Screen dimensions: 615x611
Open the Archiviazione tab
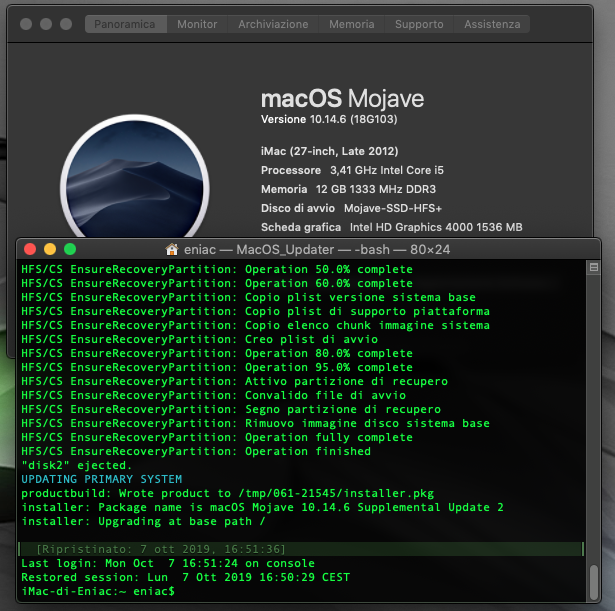[x=273, y=24]
